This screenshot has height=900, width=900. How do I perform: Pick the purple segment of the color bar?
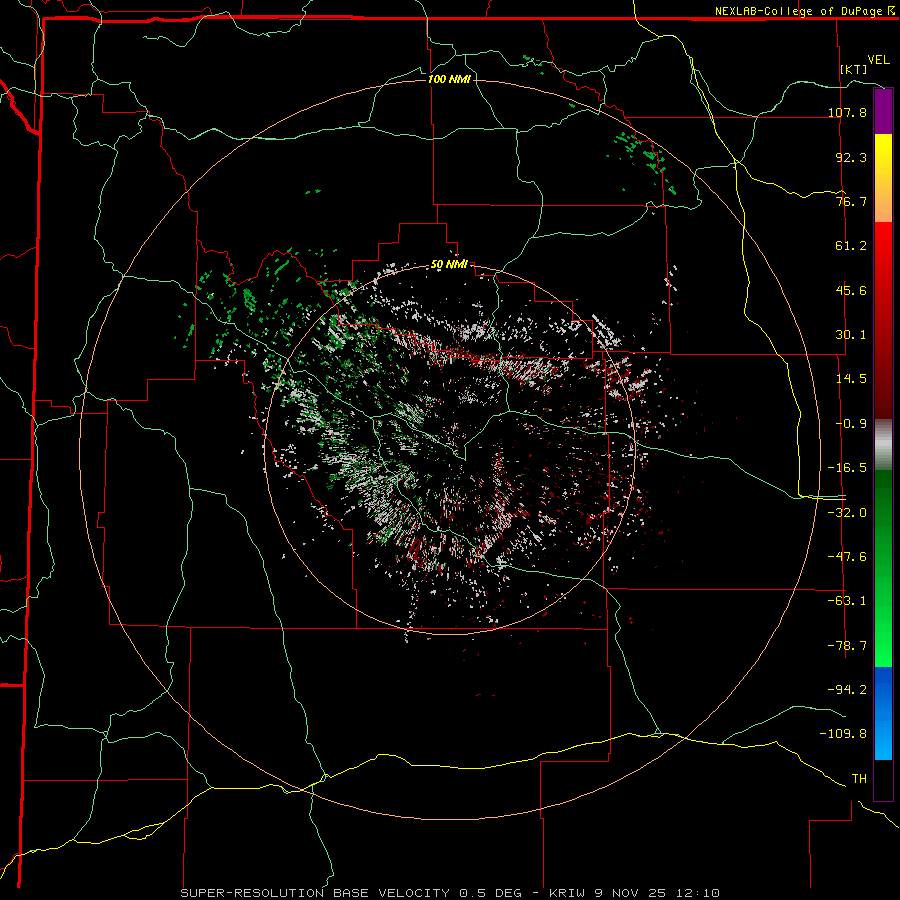(883, 111)
